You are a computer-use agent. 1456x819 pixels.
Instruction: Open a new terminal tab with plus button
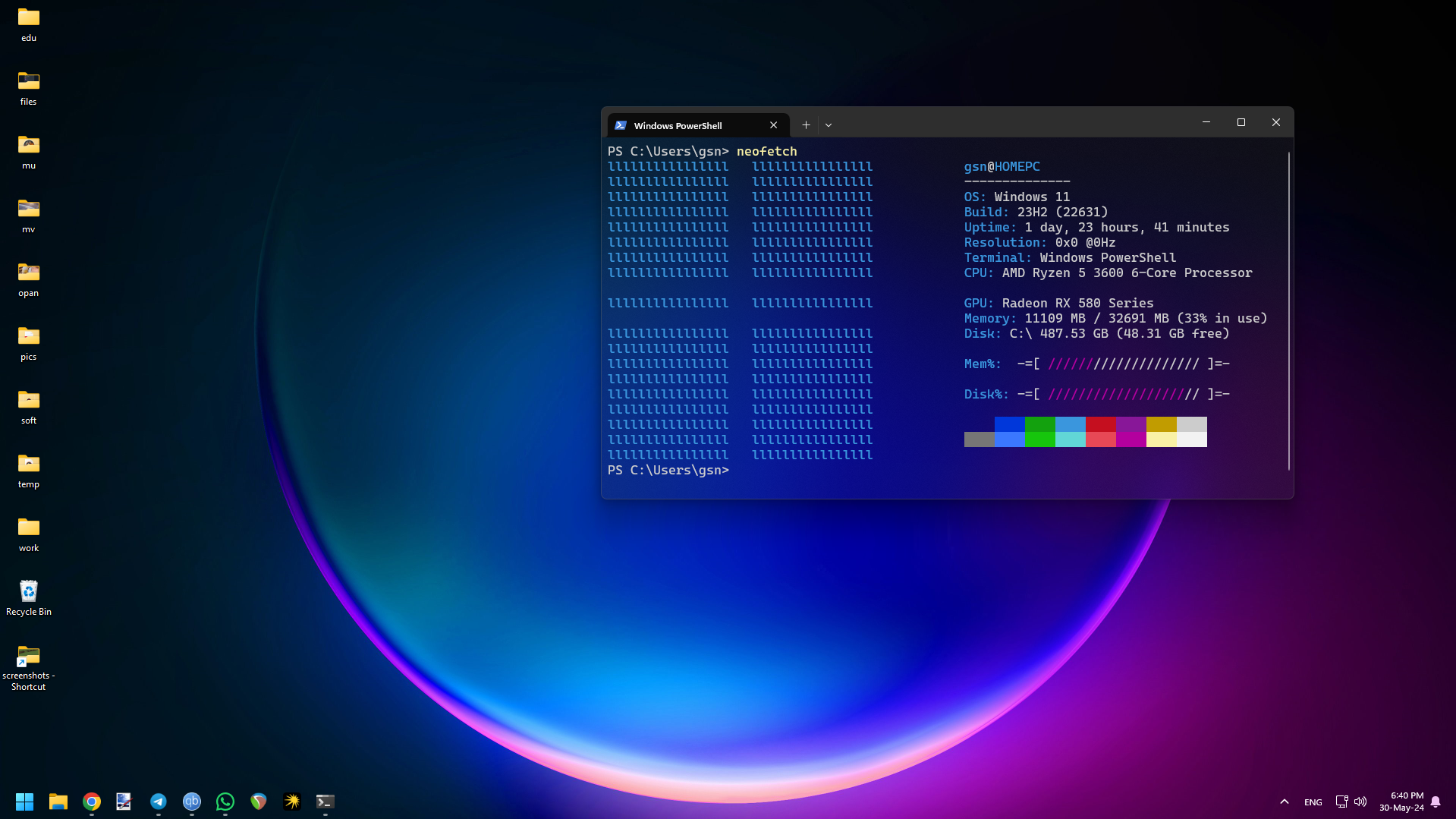[806, 125]
